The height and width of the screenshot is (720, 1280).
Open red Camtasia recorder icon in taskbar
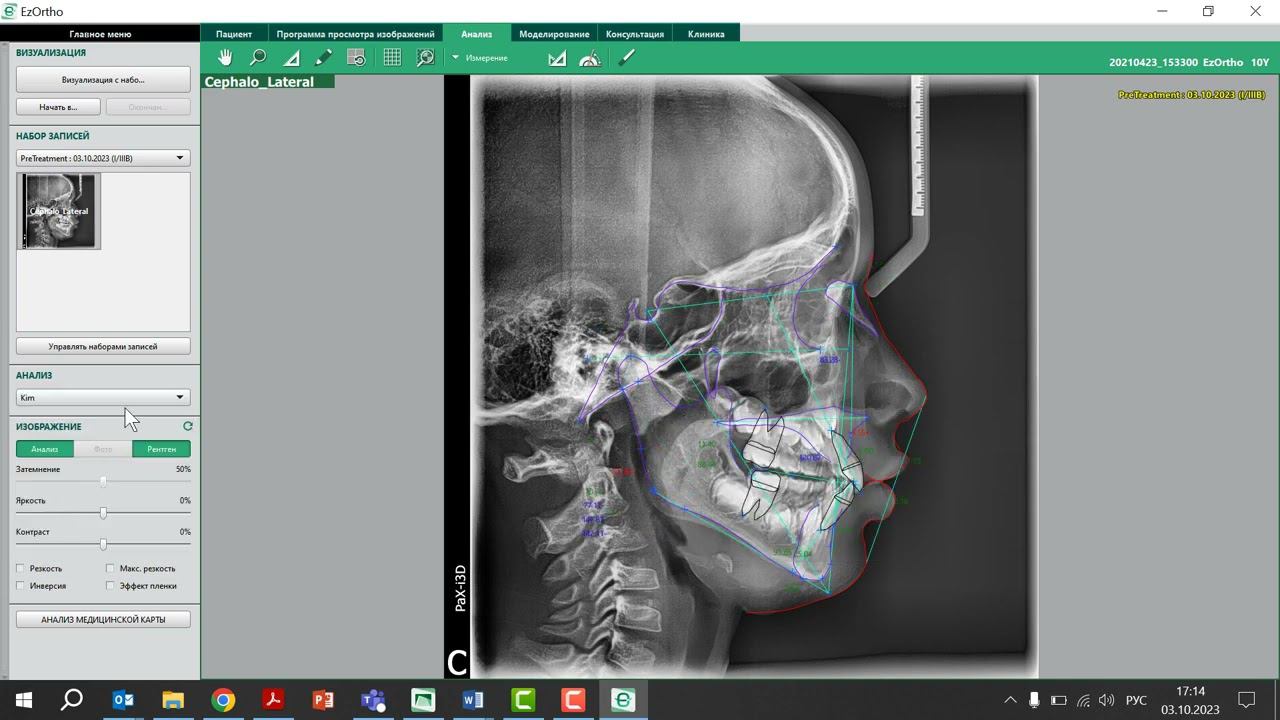point(573,700)
